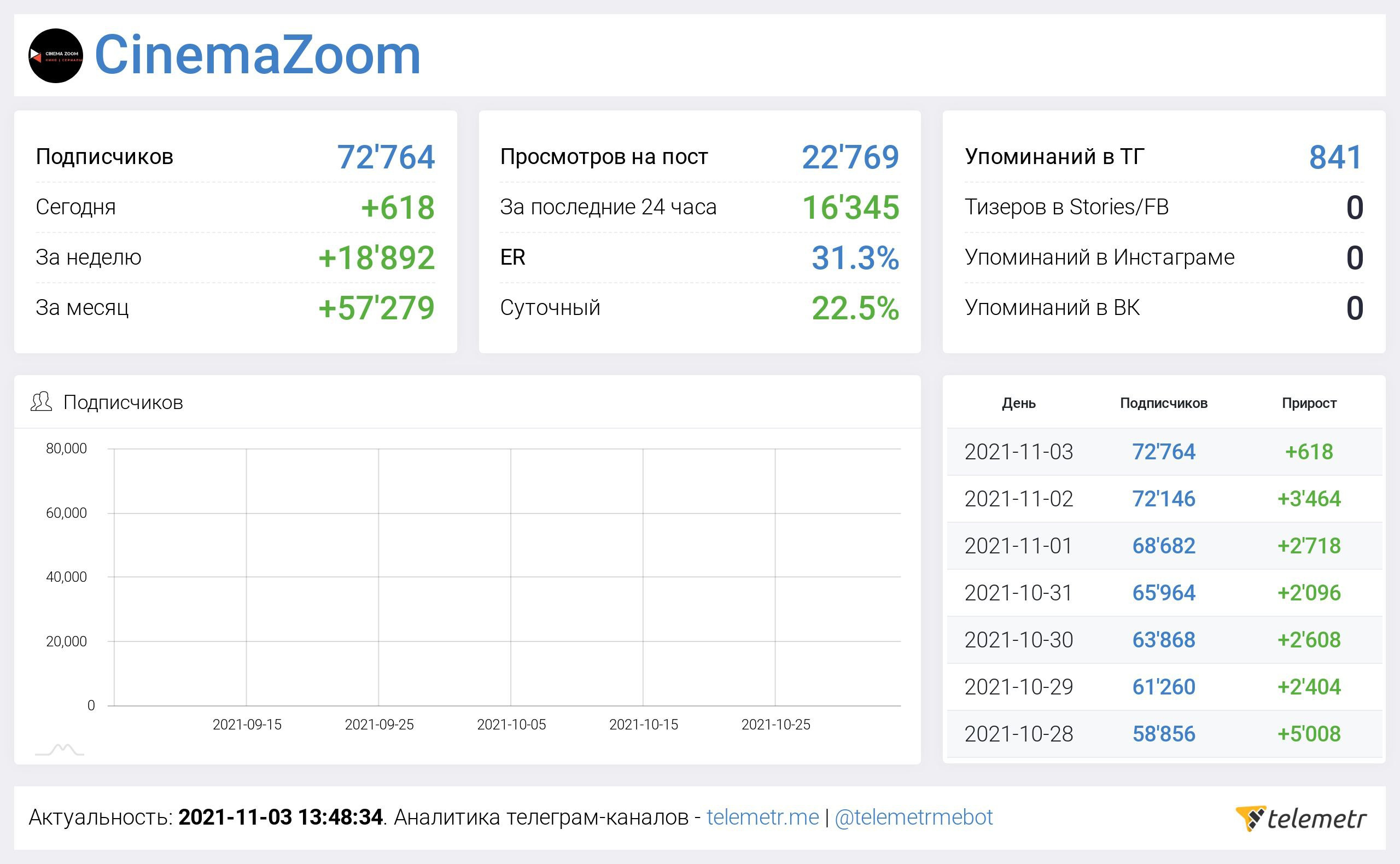This screenshot has height=864, width=1400.
Task: Click the small graph watermark icon
Action: [x=60, y=749]
